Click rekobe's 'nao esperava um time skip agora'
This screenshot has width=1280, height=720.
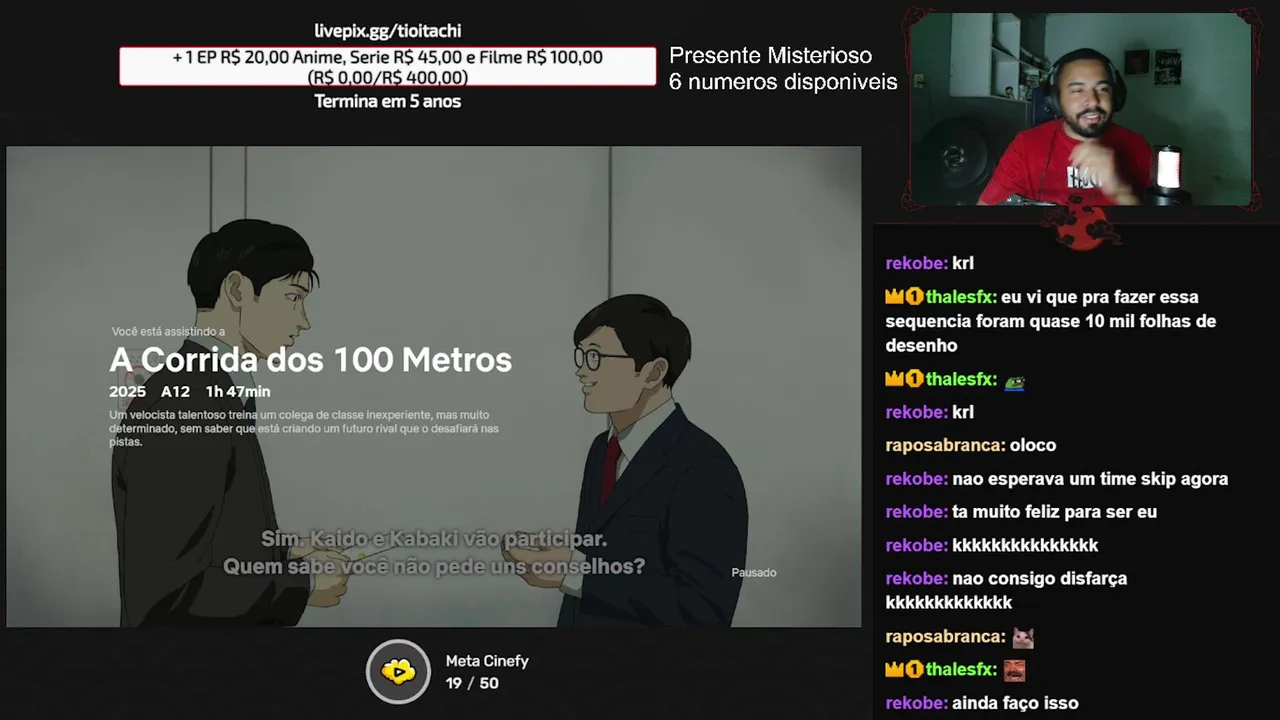click(1056, 479)
